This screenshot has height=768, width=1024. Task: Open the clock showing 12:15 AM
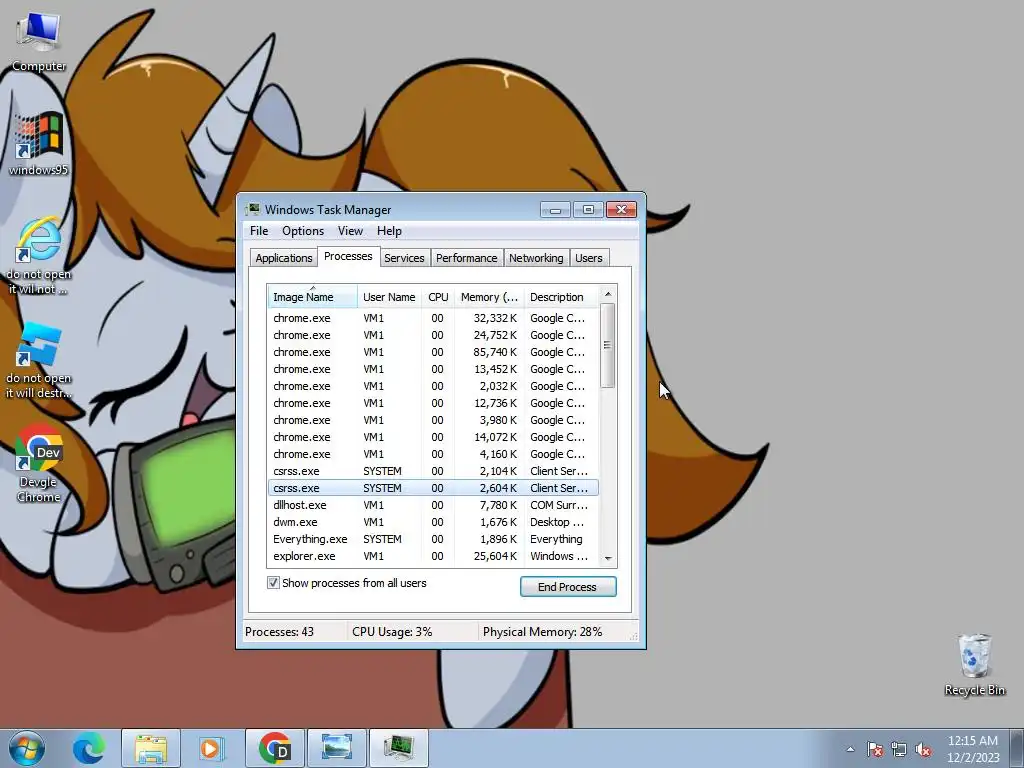click(x=973, y=748)
